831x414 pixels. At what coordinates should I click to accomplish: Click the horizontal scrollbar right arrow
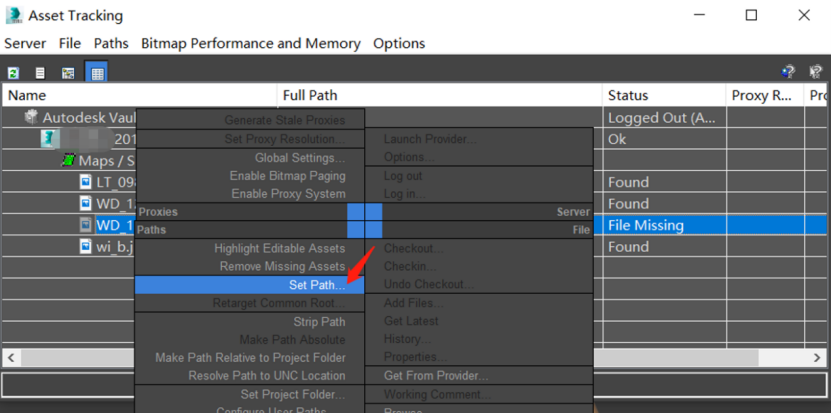pos(817,358)
